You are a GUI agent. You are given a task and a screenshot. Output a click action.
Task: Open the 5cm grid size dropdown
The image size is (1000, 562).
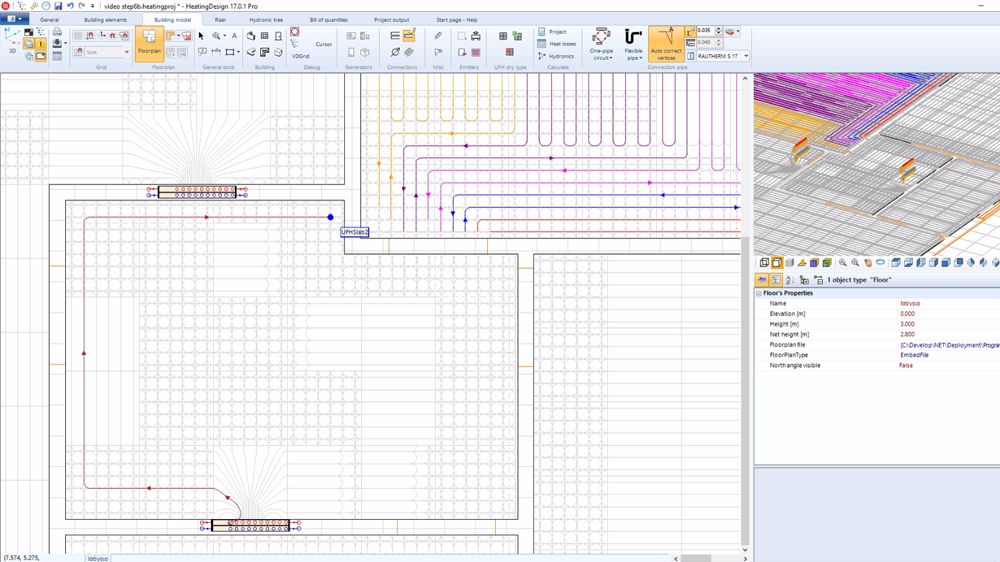coord(126,52)
